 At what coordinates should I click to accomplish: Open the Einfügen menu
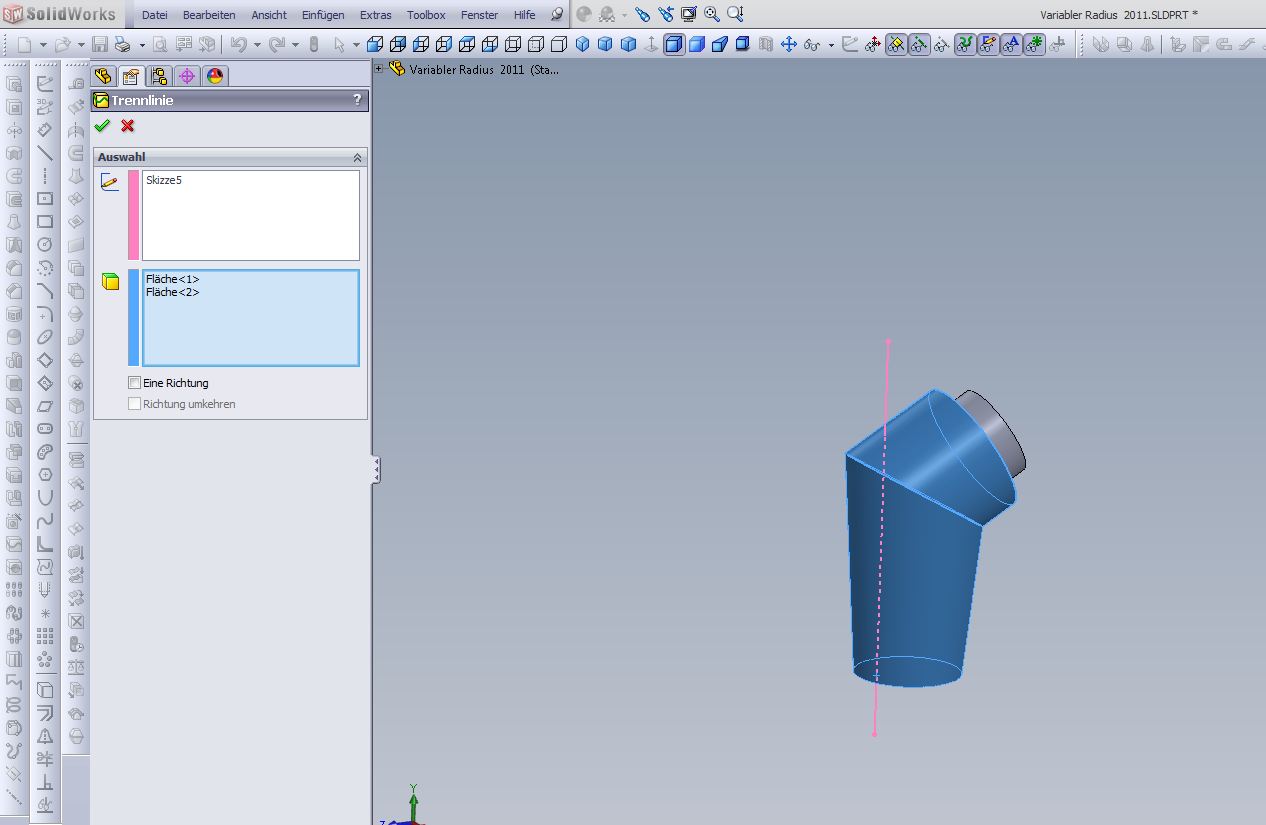click(323, 15)
